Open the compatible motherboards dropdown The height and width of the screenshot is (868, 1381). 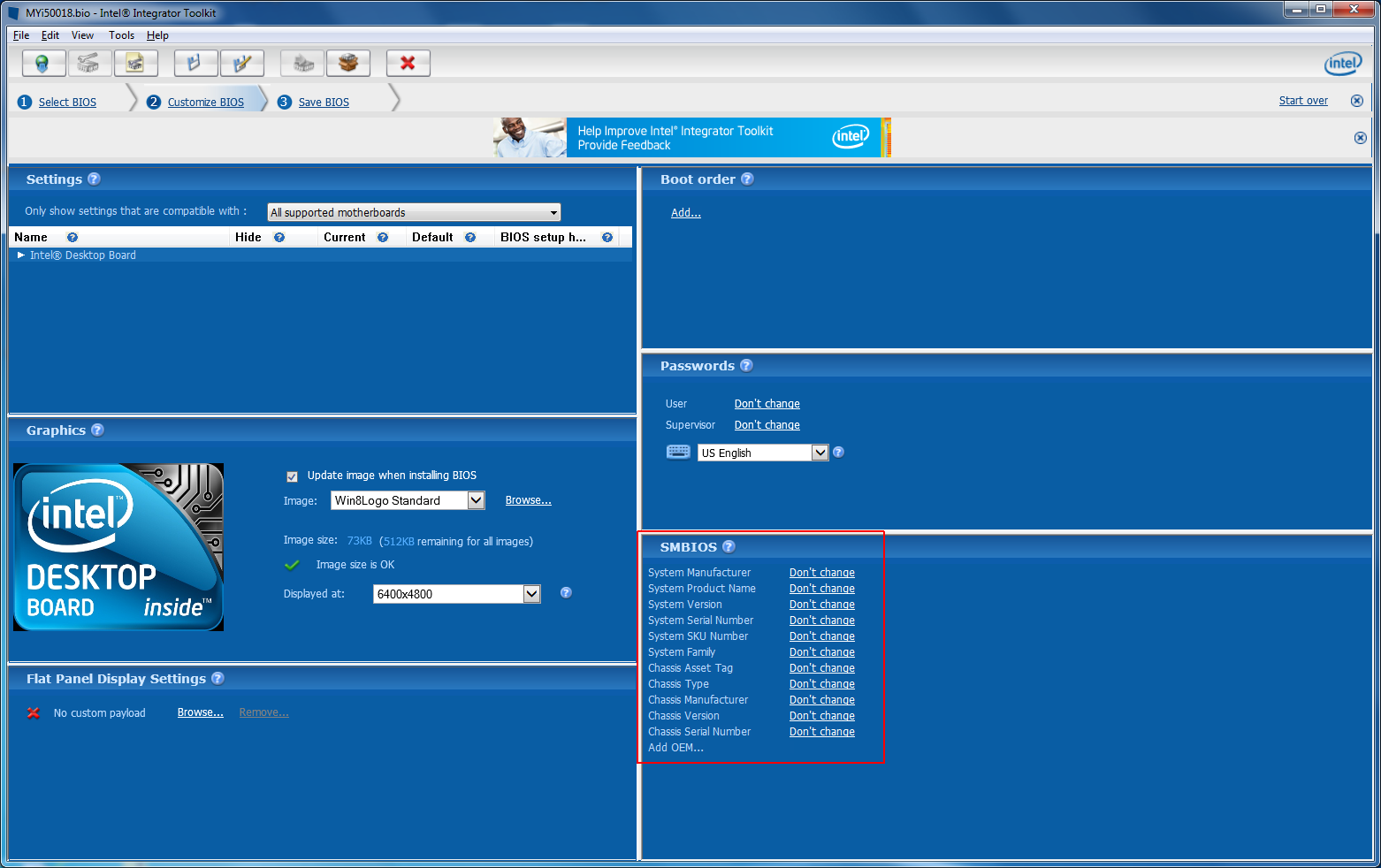click(414, 212)
